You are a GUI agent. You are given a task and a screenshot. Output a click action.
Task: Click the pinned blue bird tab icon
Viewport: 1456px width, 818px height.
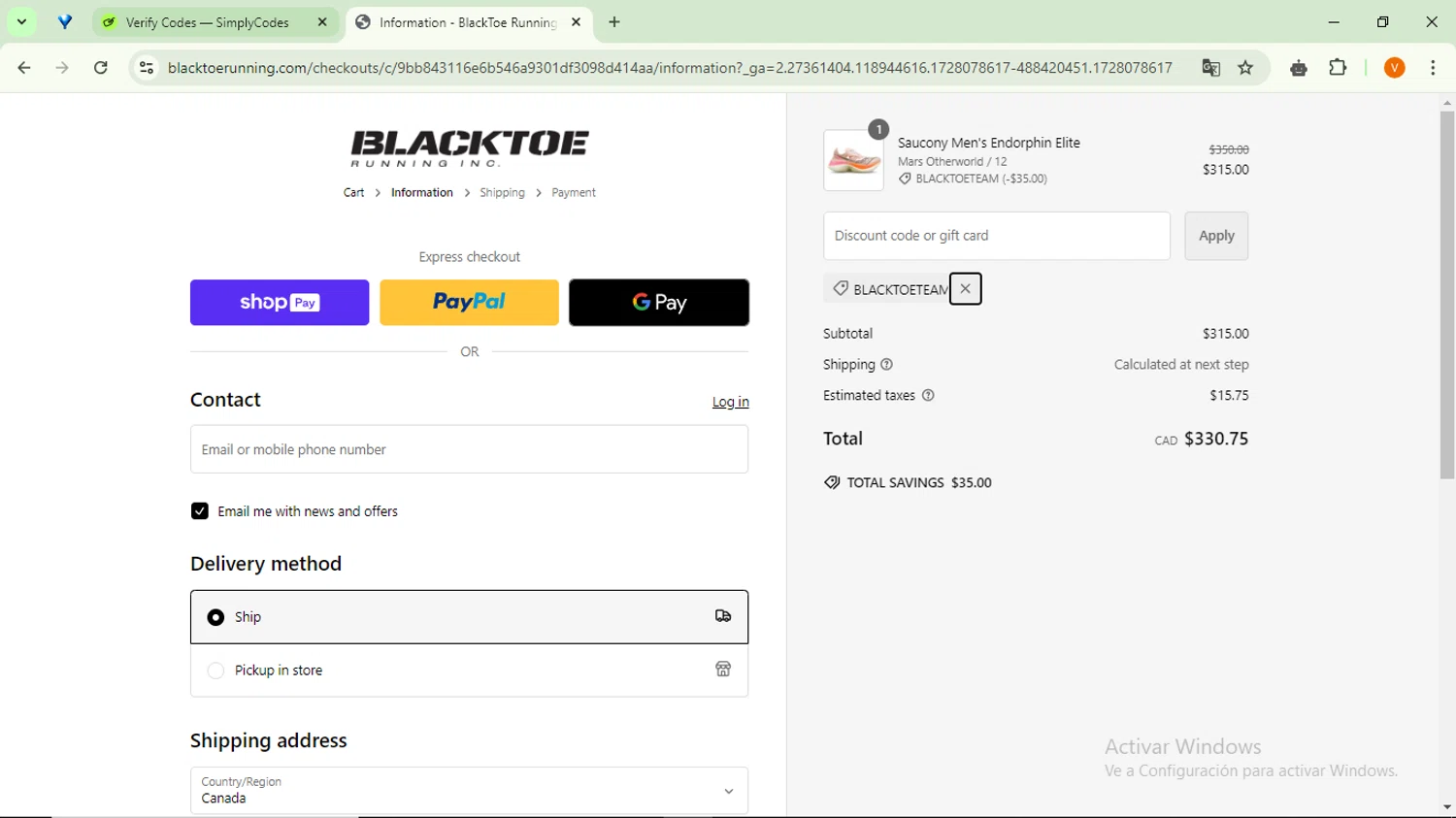tap(65, 21)
